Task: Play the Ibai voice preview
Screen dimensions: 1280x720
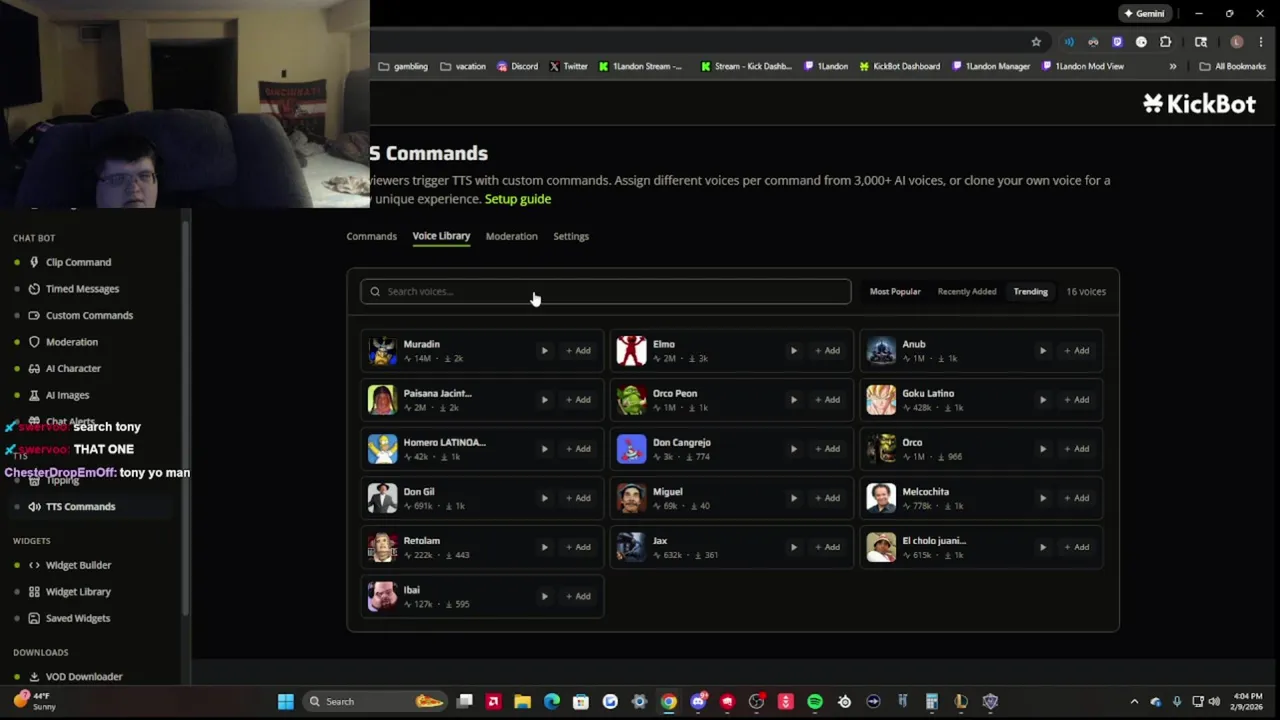Action: pos(544,596)
